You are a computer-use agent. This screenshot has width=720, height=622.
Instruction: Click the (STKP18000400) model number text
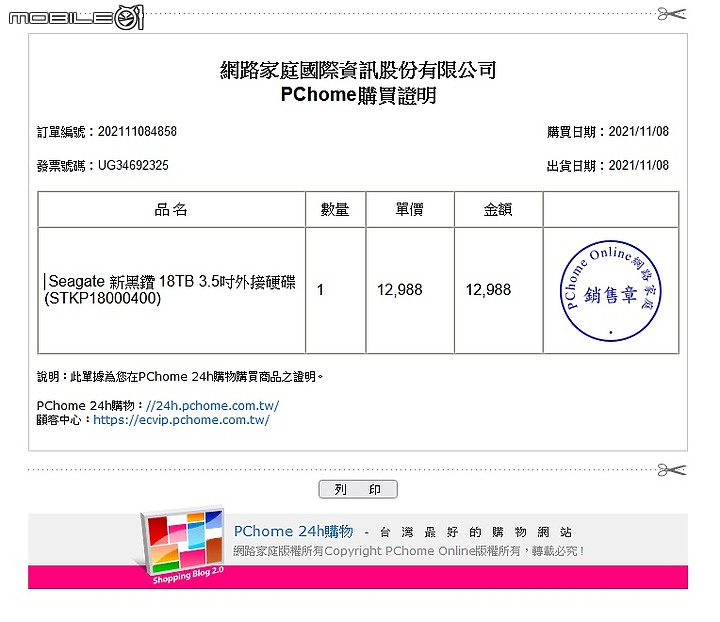tap(102, 298)
